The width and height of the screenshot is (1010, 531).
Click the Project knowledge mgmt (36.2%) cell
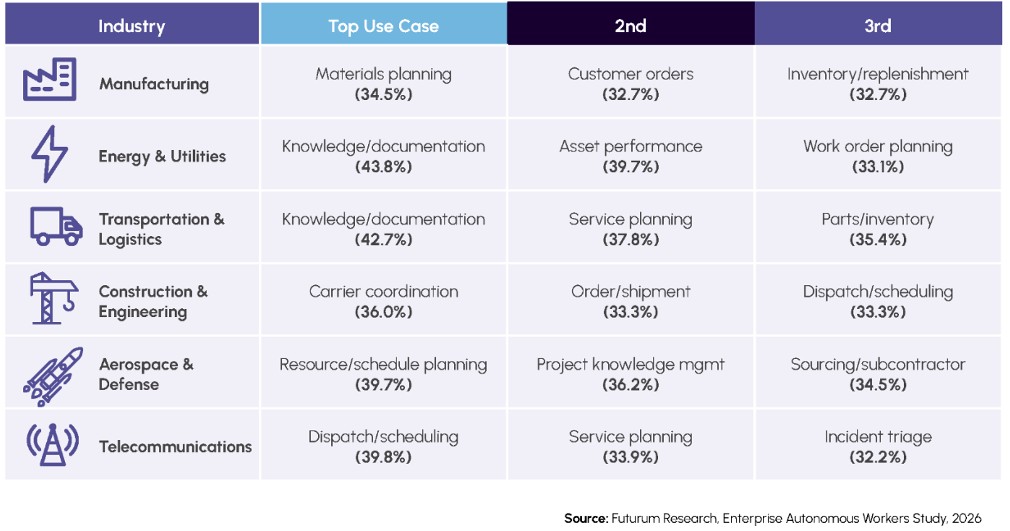[631, 372]
